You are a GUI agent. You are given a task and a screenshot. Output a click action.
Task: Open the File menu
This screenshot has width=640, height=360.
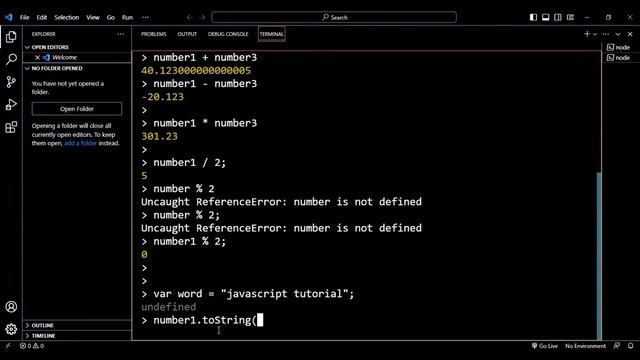click(x=24, y=17)
